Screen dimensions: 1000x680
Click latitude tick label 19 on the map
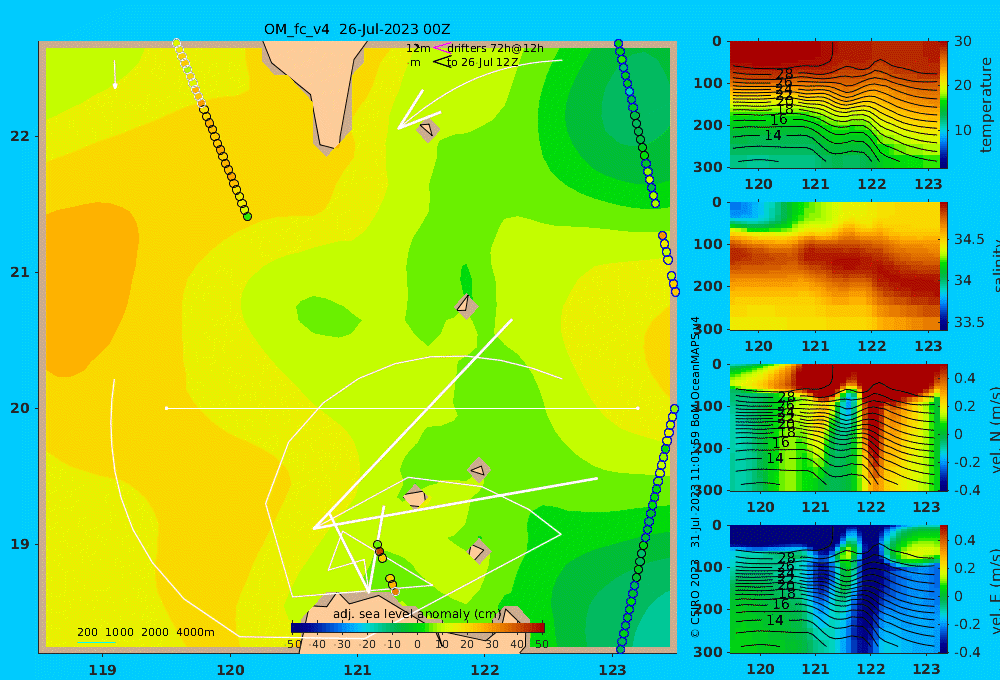pyautogui.click(x=20, y=544)
